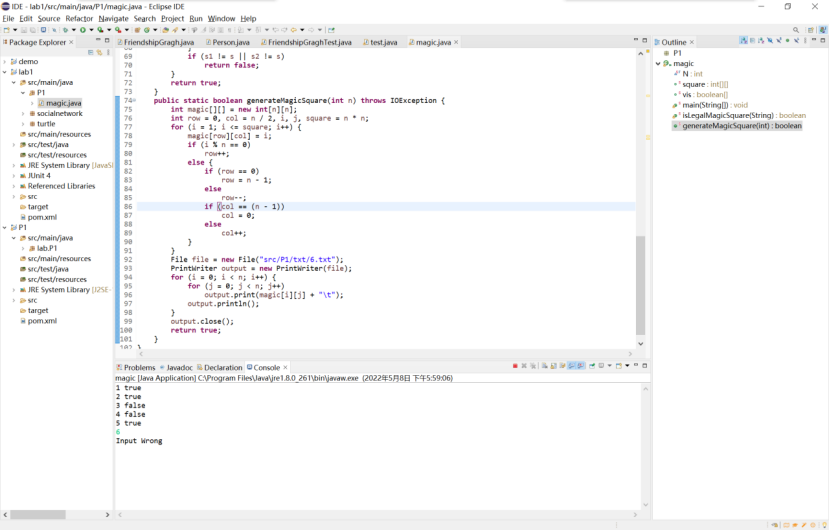This screenshot has height=530, width=830.
Task: Click the Search magnifier icon at top right
Action: point(796,30)
